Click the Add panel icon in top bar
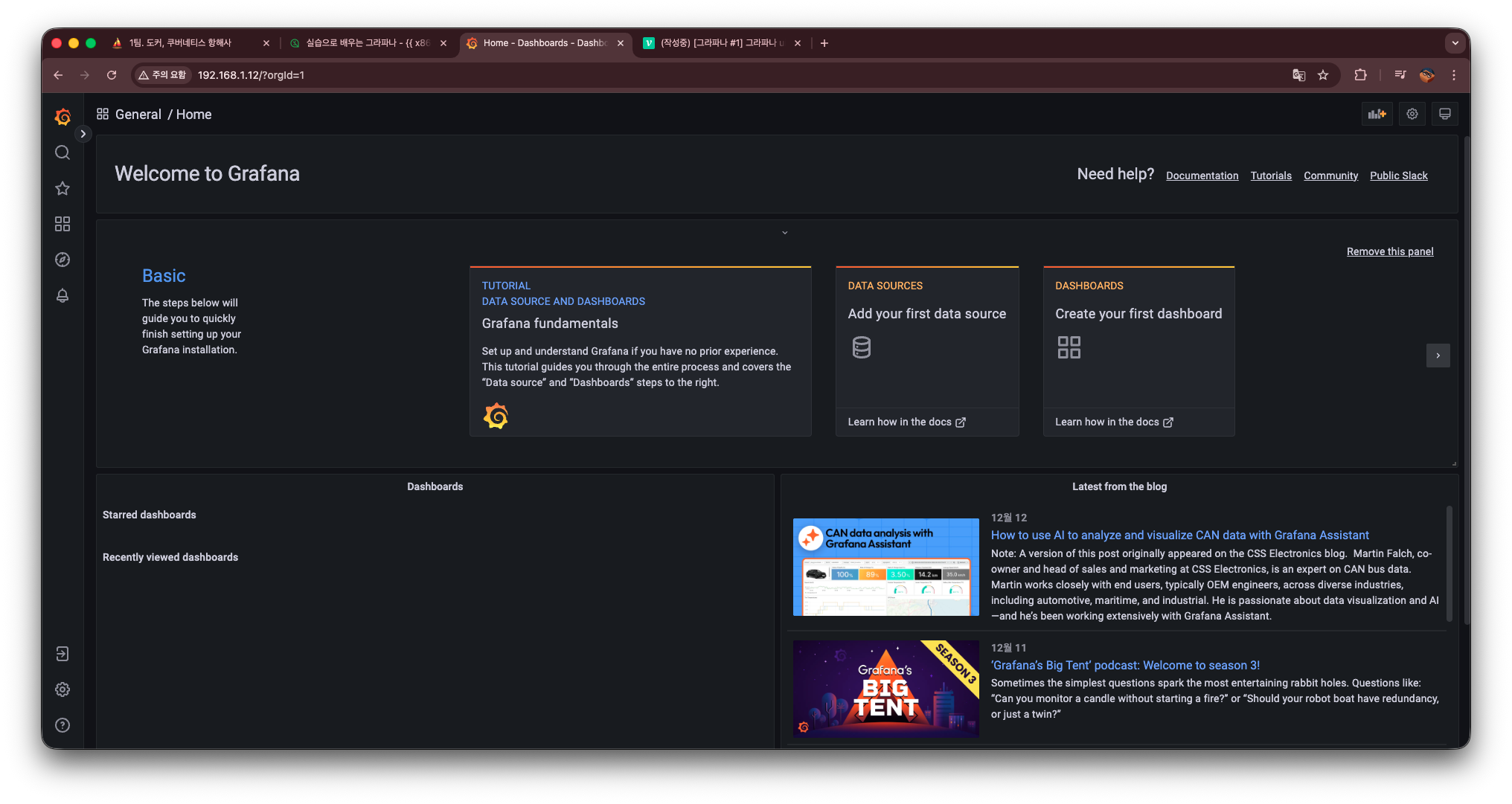Screen dimensions: 1512x804 coord(1377,114)
